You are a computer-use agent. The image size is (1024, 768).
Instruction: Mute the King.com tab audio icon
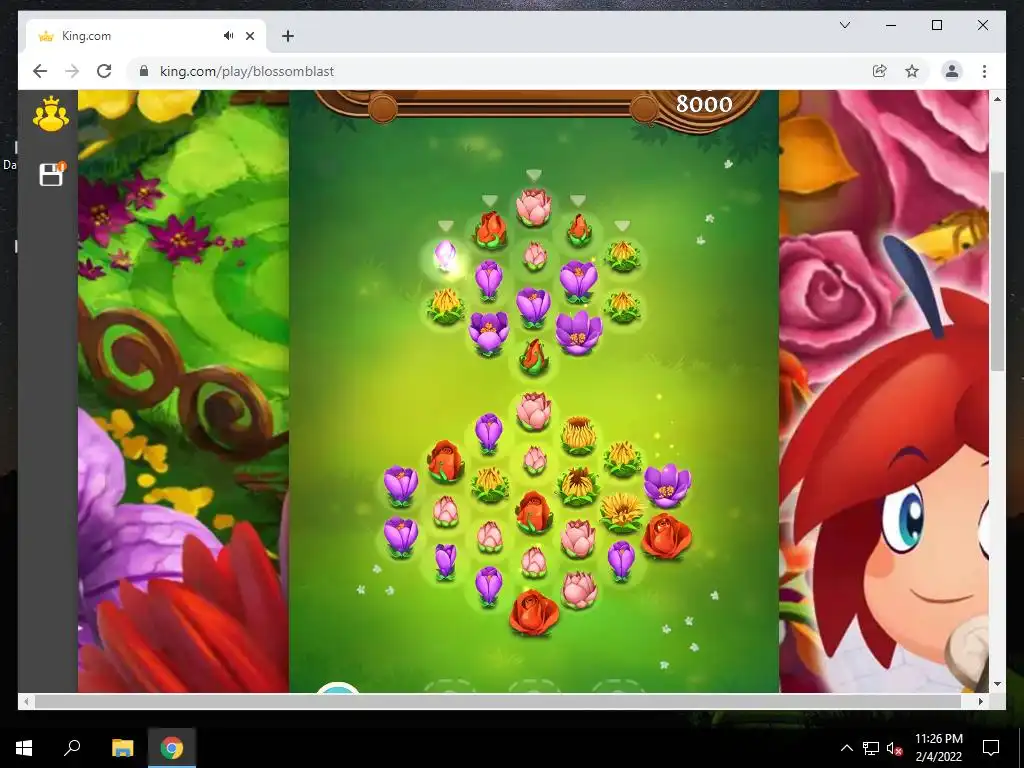[x=228, y=36]
